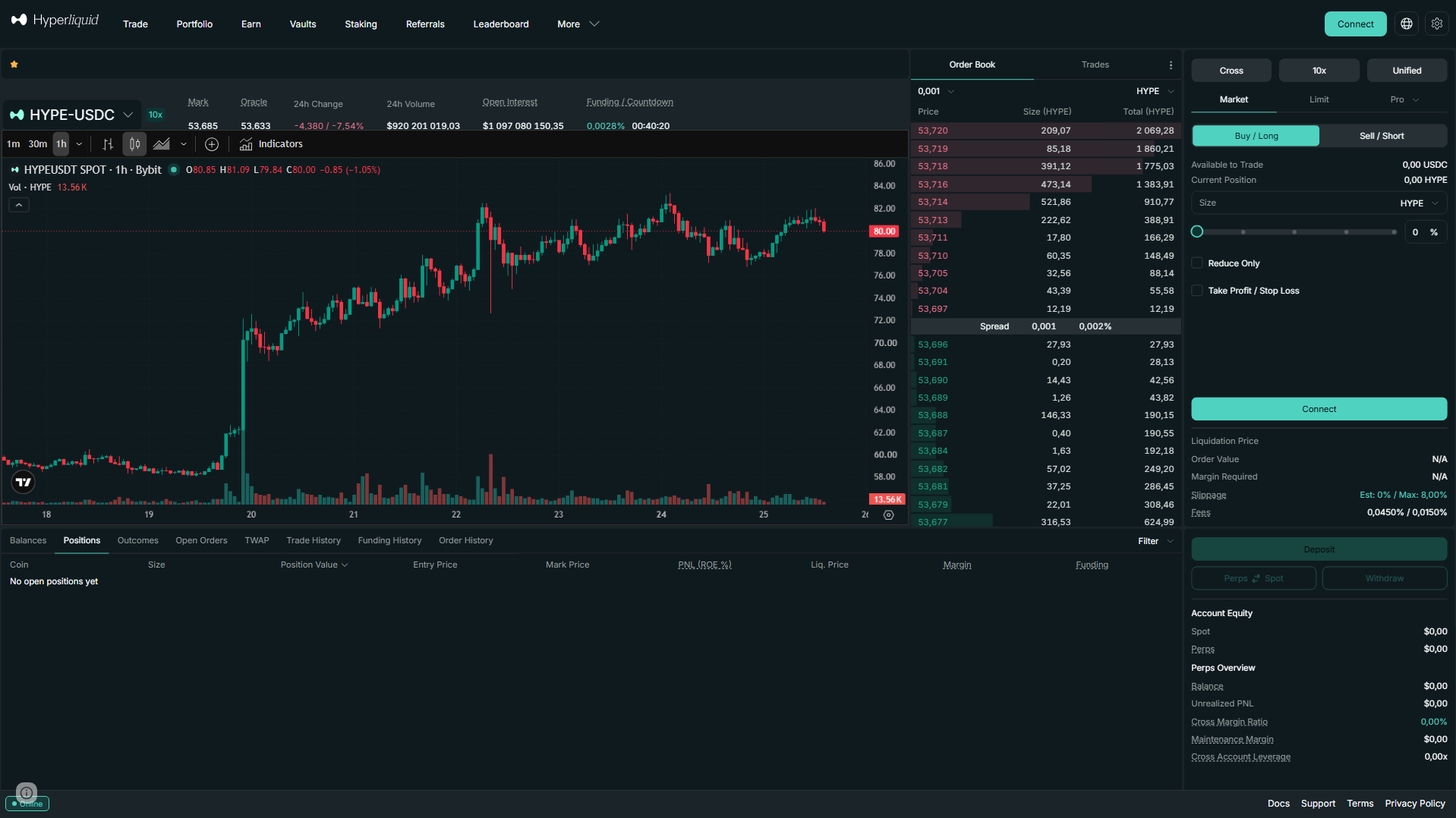This screenshot has height=818, width=1456.
Task: Open the HYPE-USDC pair selector dropdown
Action: pos(71,115)
